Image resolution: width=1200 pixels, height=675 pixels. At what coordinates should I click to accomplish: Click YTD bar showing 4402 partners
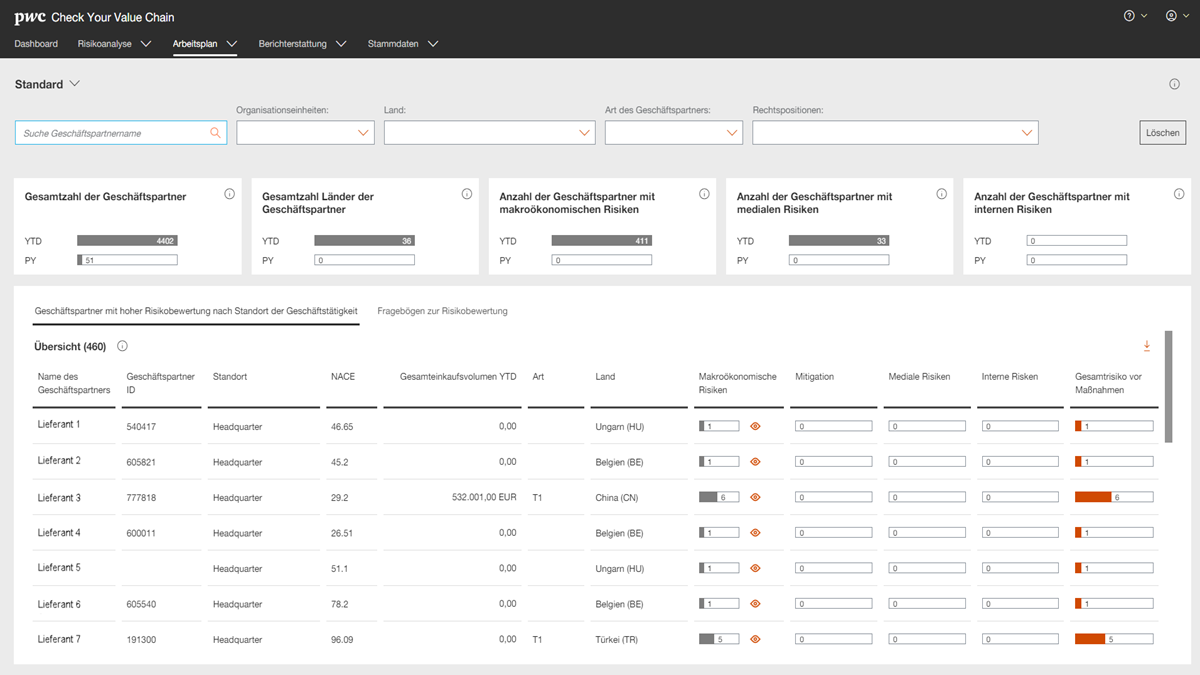[x=127, y=241]
